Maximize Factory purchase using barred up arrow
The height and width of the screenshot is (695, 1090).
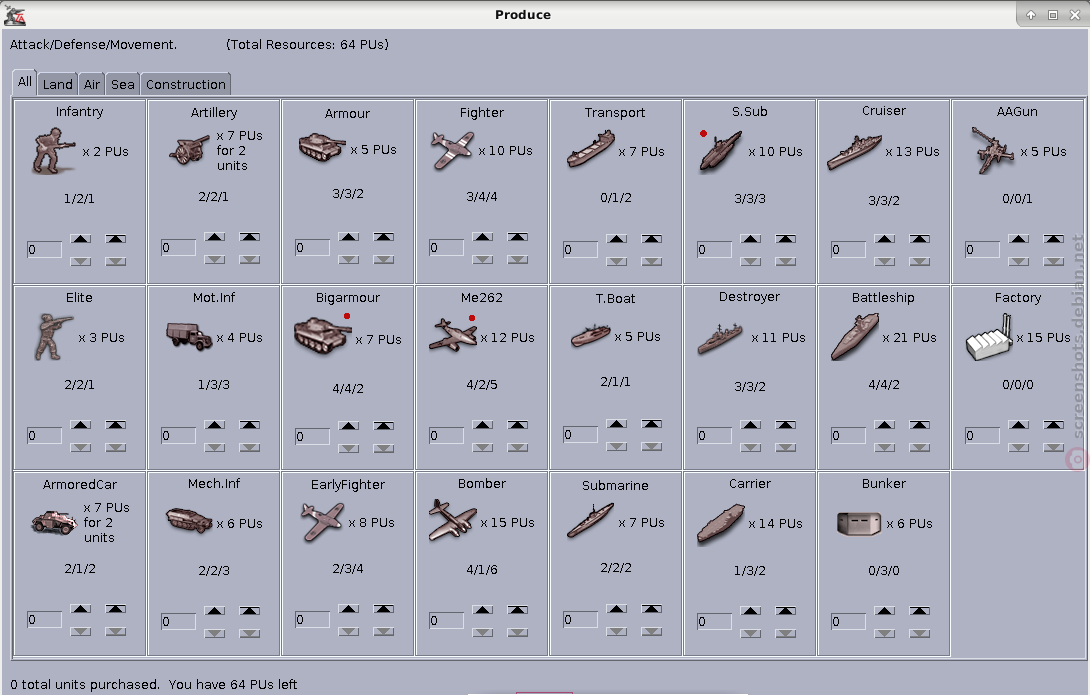[1054, 425]
